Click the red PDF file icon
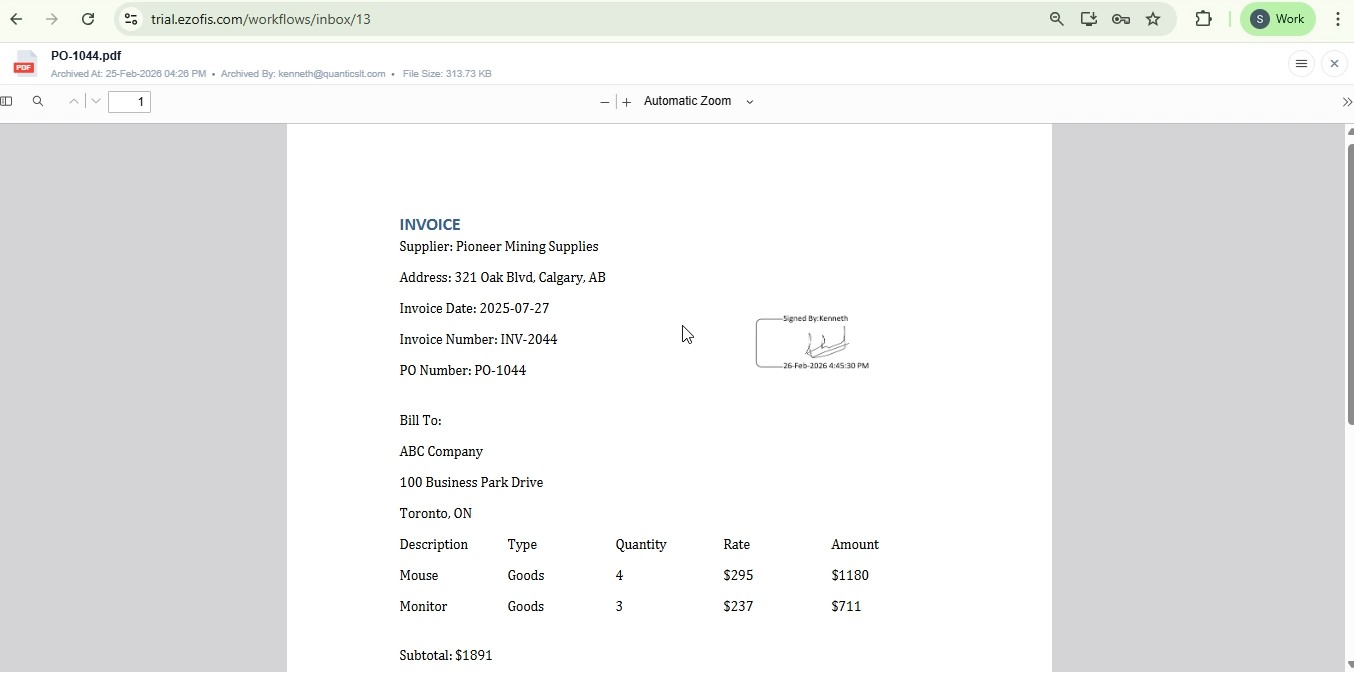The height and width of the screenshot is (676, 1354). (25, 65)
